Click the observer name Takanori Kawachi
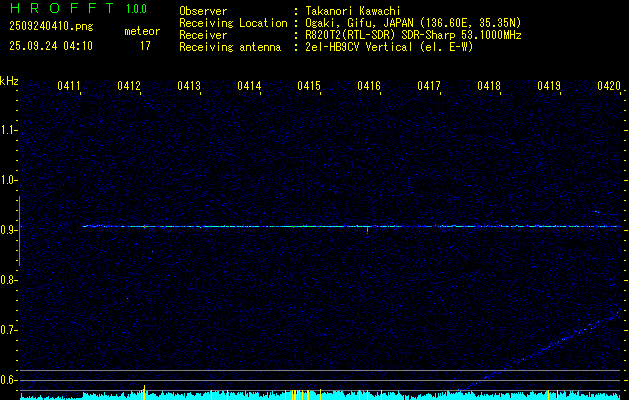 [353, 11]
